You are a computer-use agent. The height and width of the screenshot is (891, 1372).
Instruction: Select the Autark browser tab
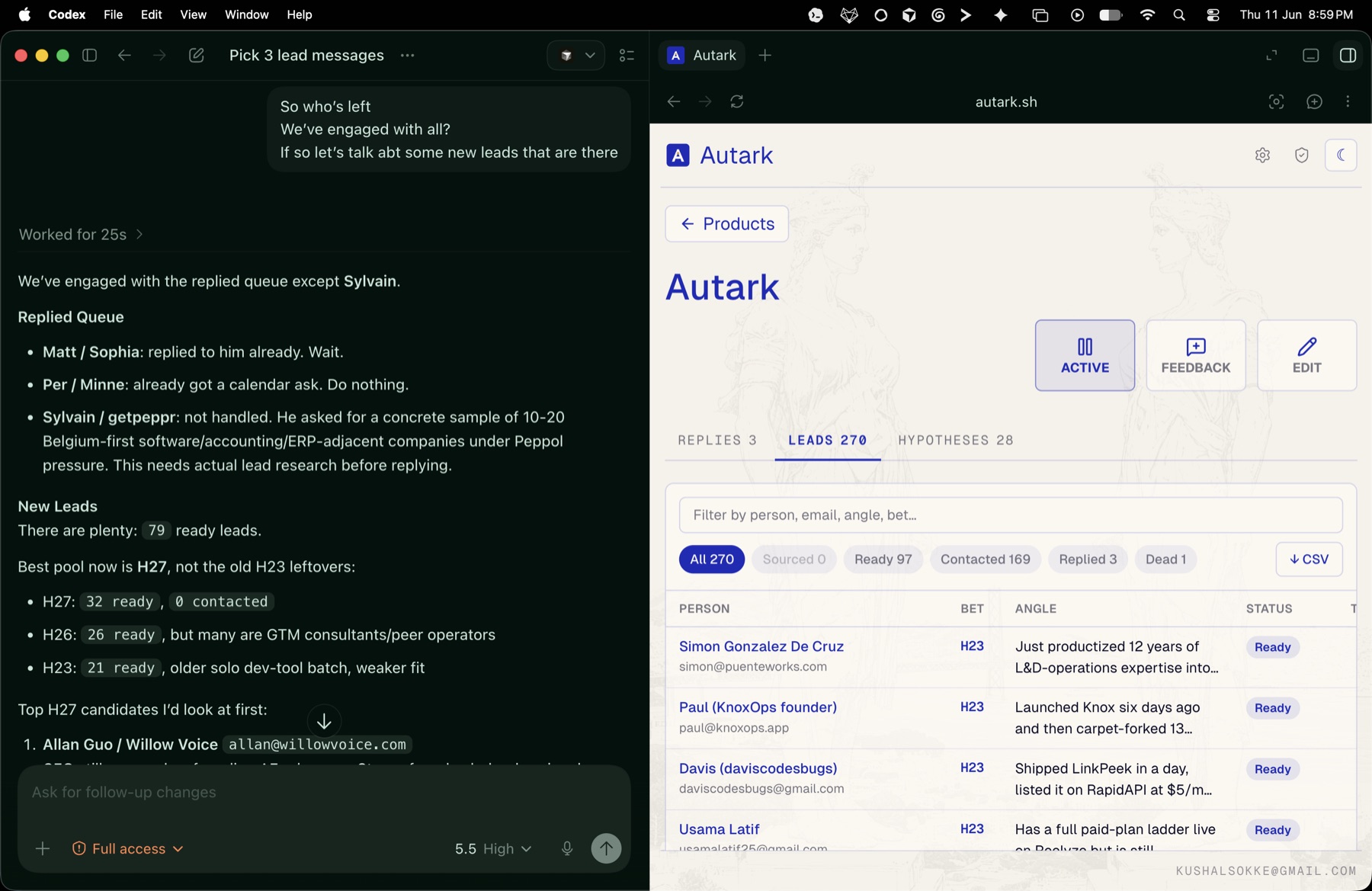point(702,56)
